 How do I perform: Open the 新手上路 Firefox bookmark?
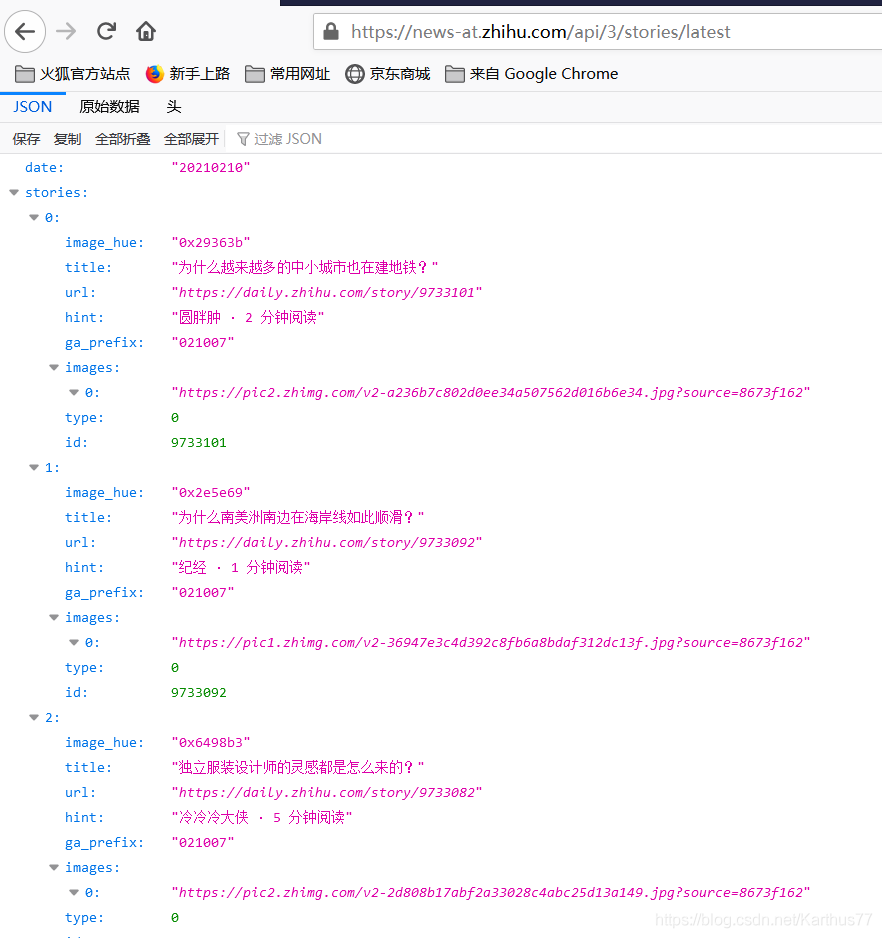[x=188, y=74]
